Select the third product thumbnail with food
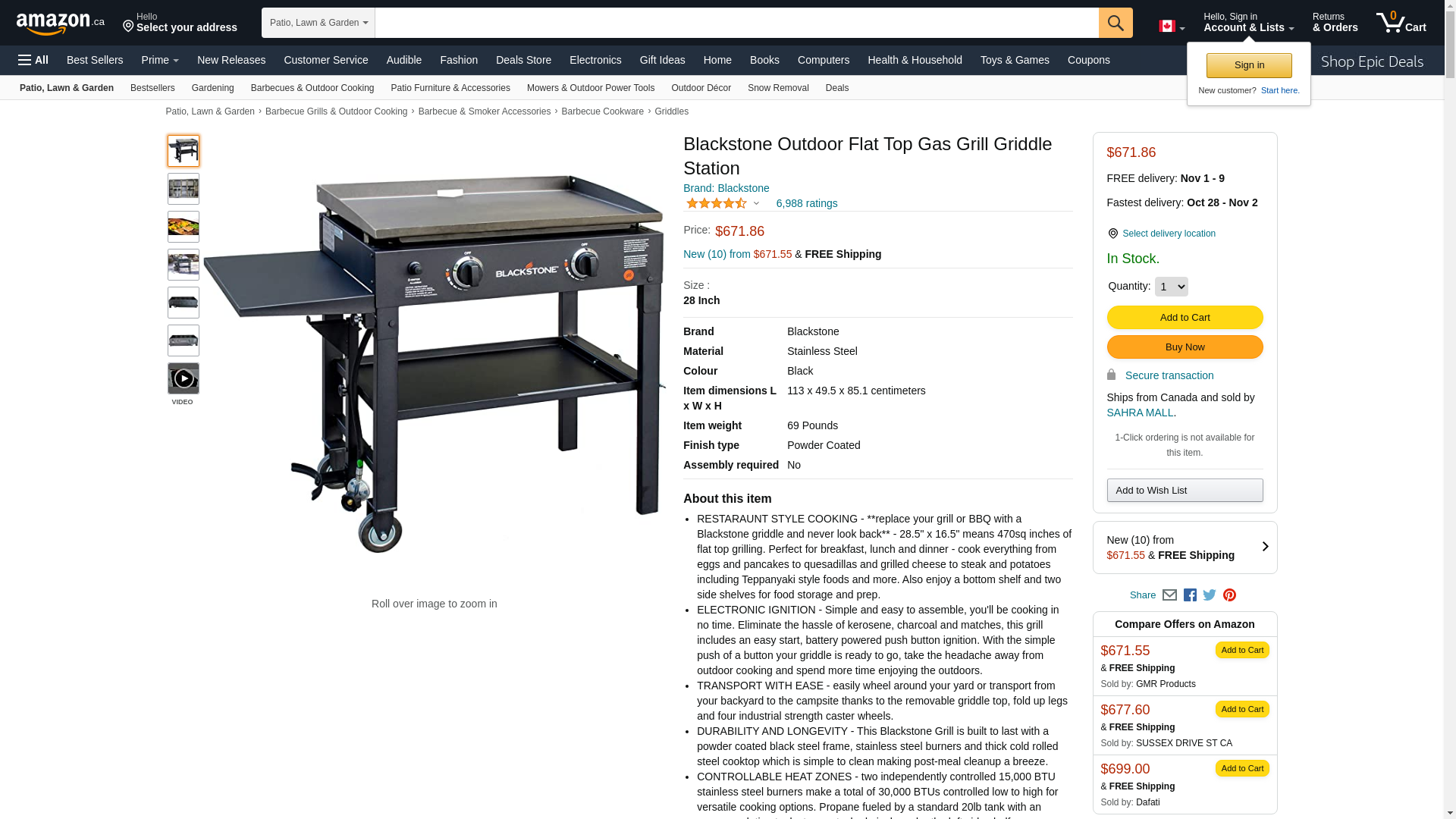The image size is (1456, 819). (x=184, y=227)
